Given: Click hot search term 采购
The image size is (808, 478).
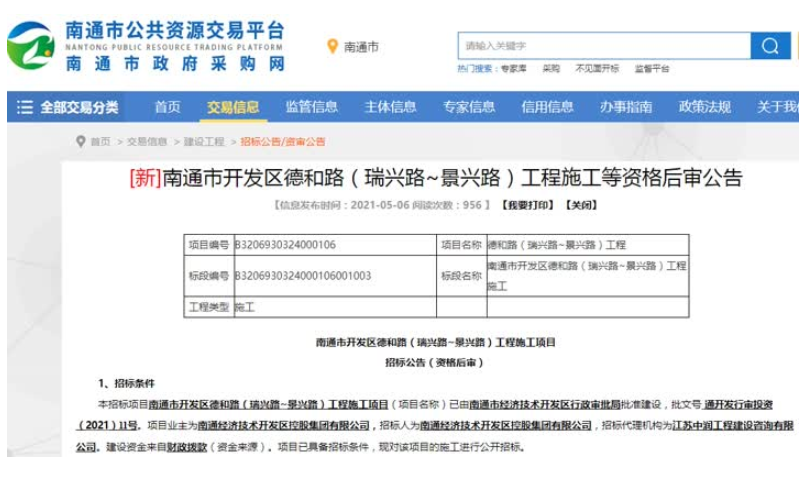Looking at the screenshot, I should click(x=551, y=69).
